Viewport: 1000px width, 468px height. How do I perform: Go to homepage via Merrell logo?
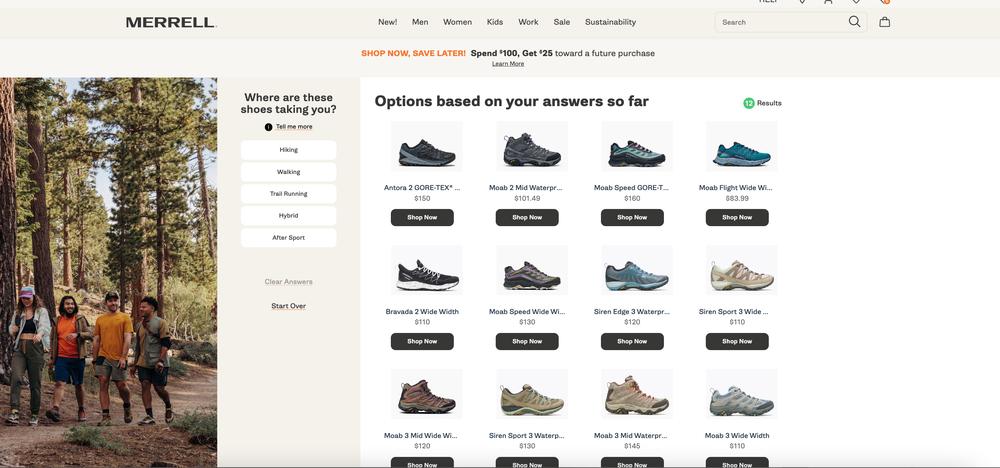coord(171,22)
